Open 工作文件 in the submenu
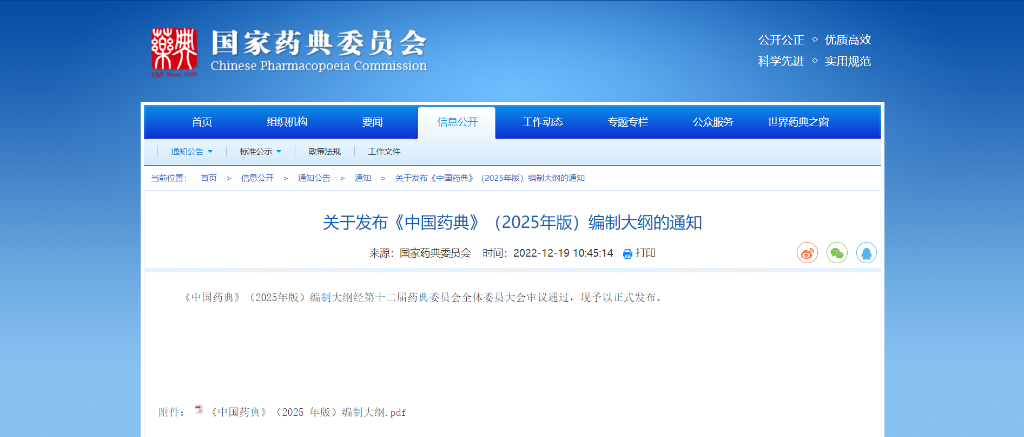1024x437 pixels. [x=384, y=152]
